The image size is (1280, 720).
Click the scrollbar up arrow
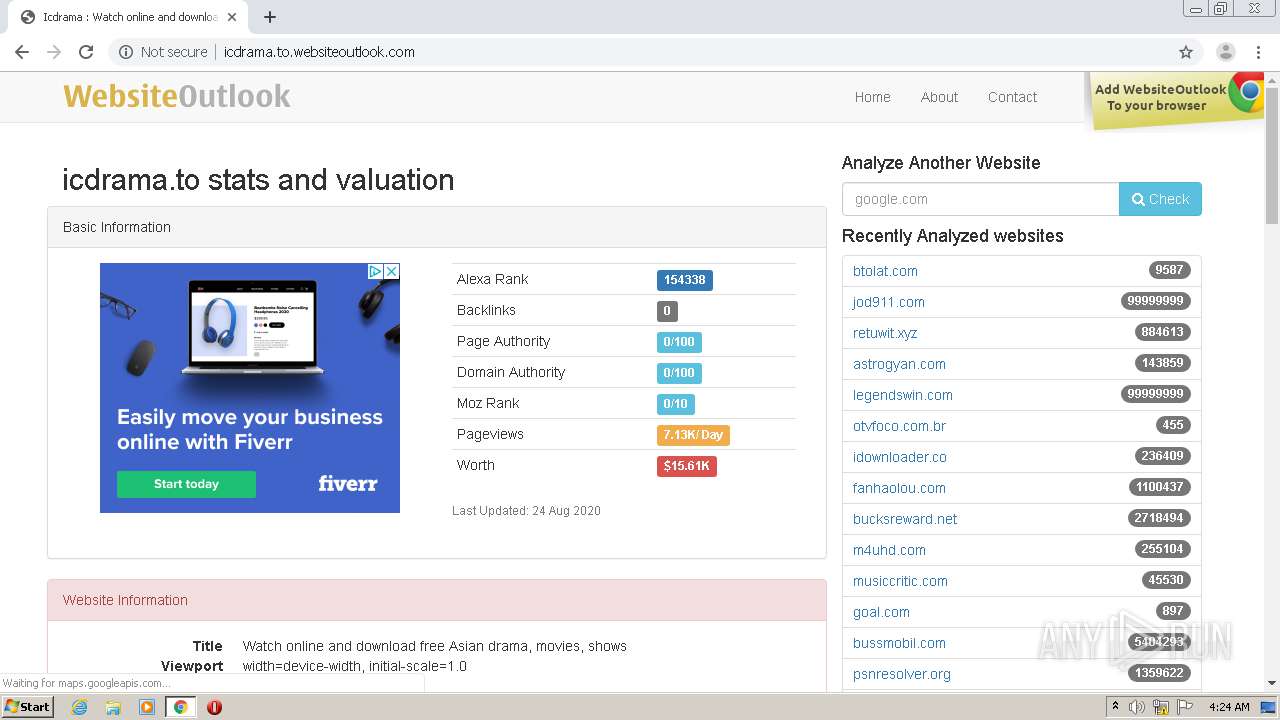point(1272,79)
